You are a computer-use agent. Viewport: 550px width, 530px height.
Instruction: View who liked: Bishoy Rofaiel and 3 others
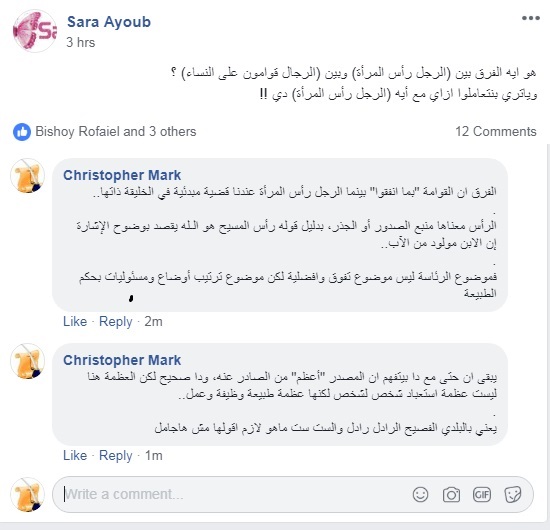[116, 132]
